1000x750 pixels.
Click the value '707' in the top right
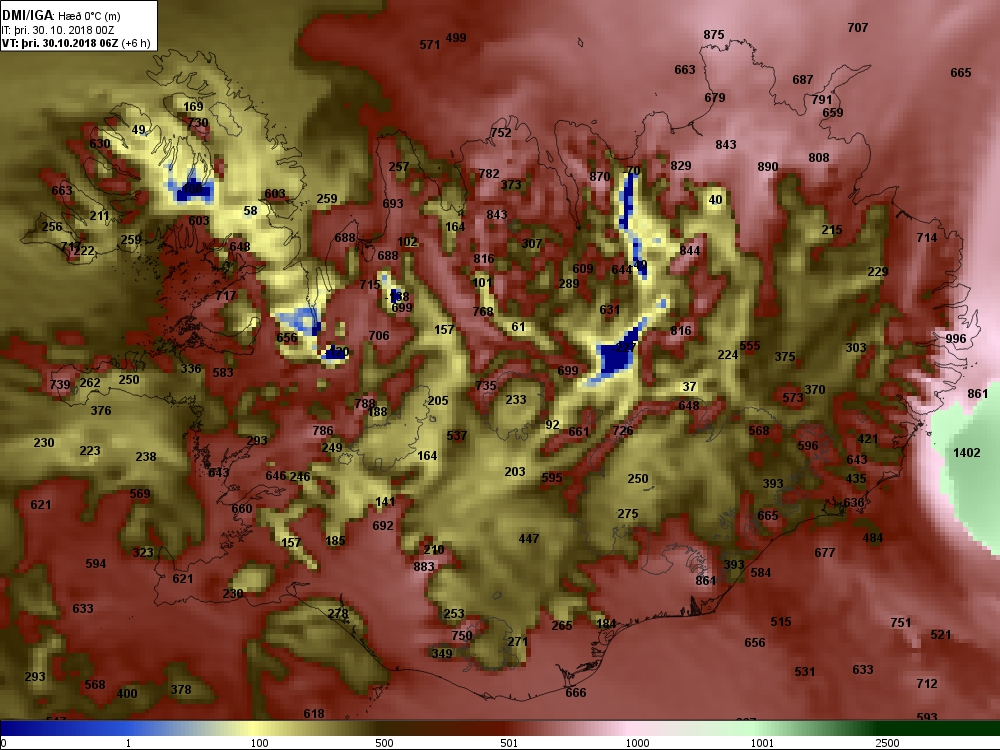point(858,27)
